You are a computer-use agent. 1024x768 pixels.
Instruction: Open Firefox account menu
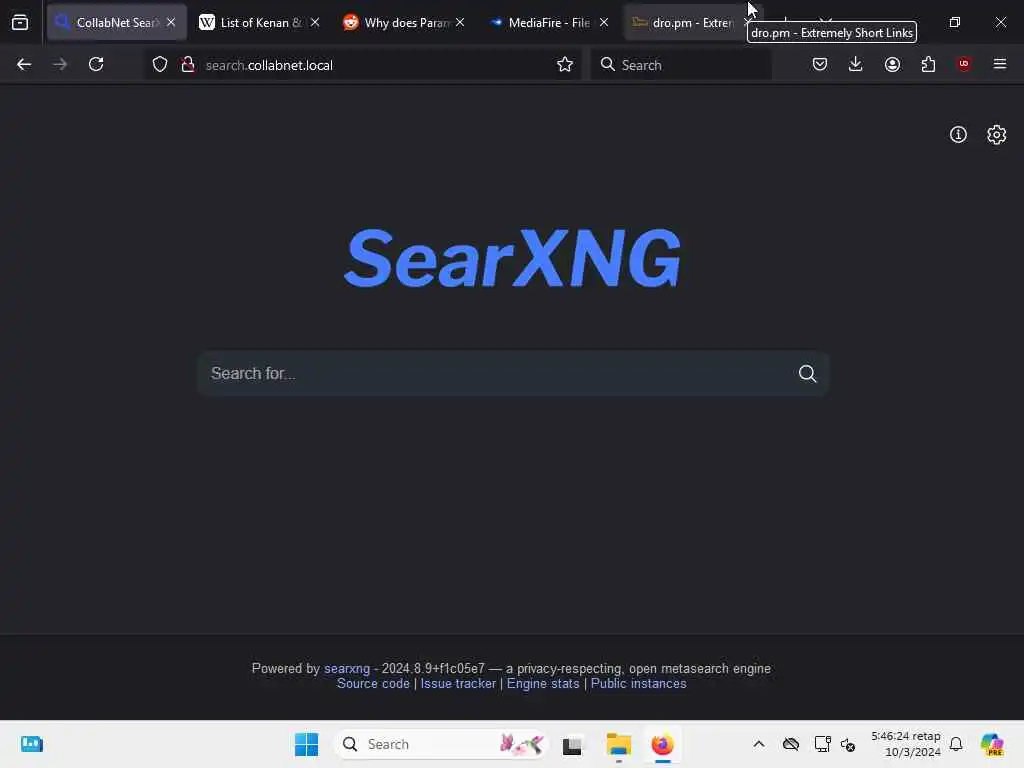[892, 64]
